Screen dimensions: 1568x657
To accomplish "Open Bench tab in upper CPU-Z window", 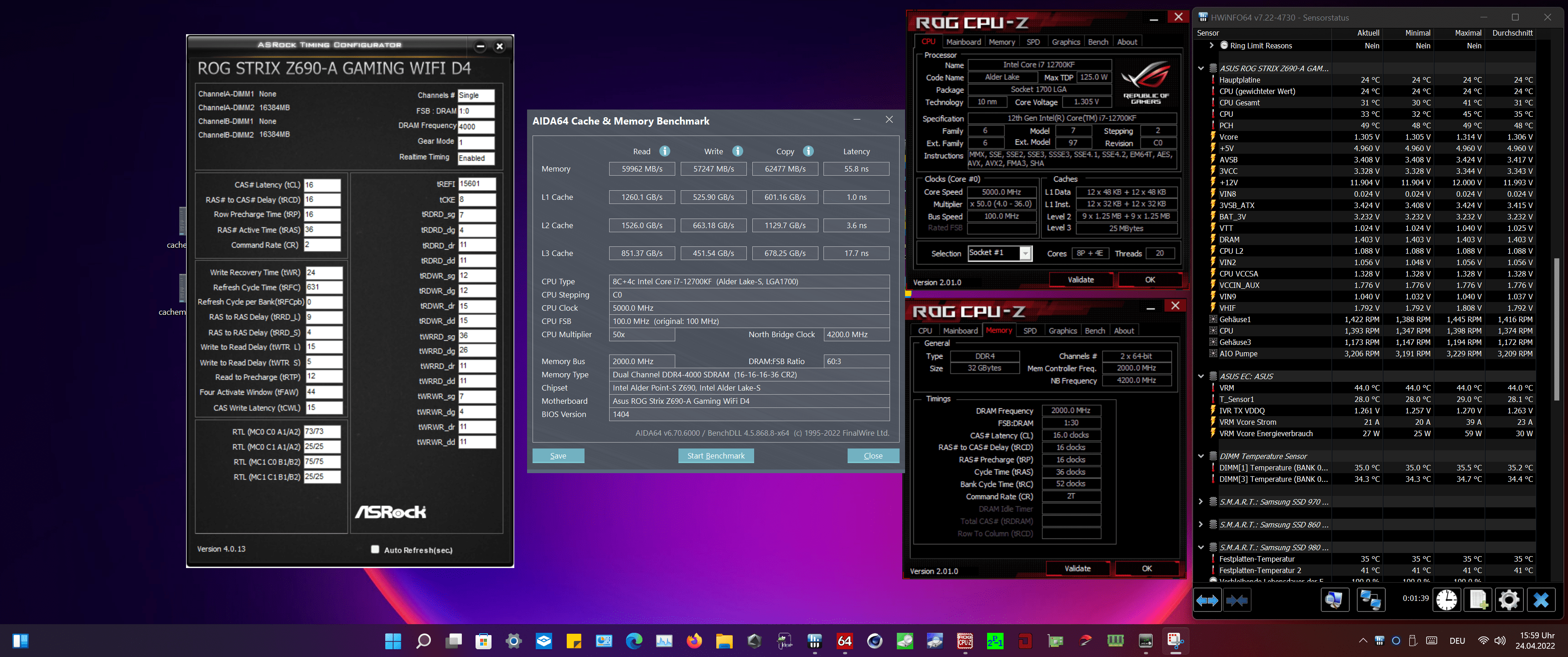I will [1097, 42].
